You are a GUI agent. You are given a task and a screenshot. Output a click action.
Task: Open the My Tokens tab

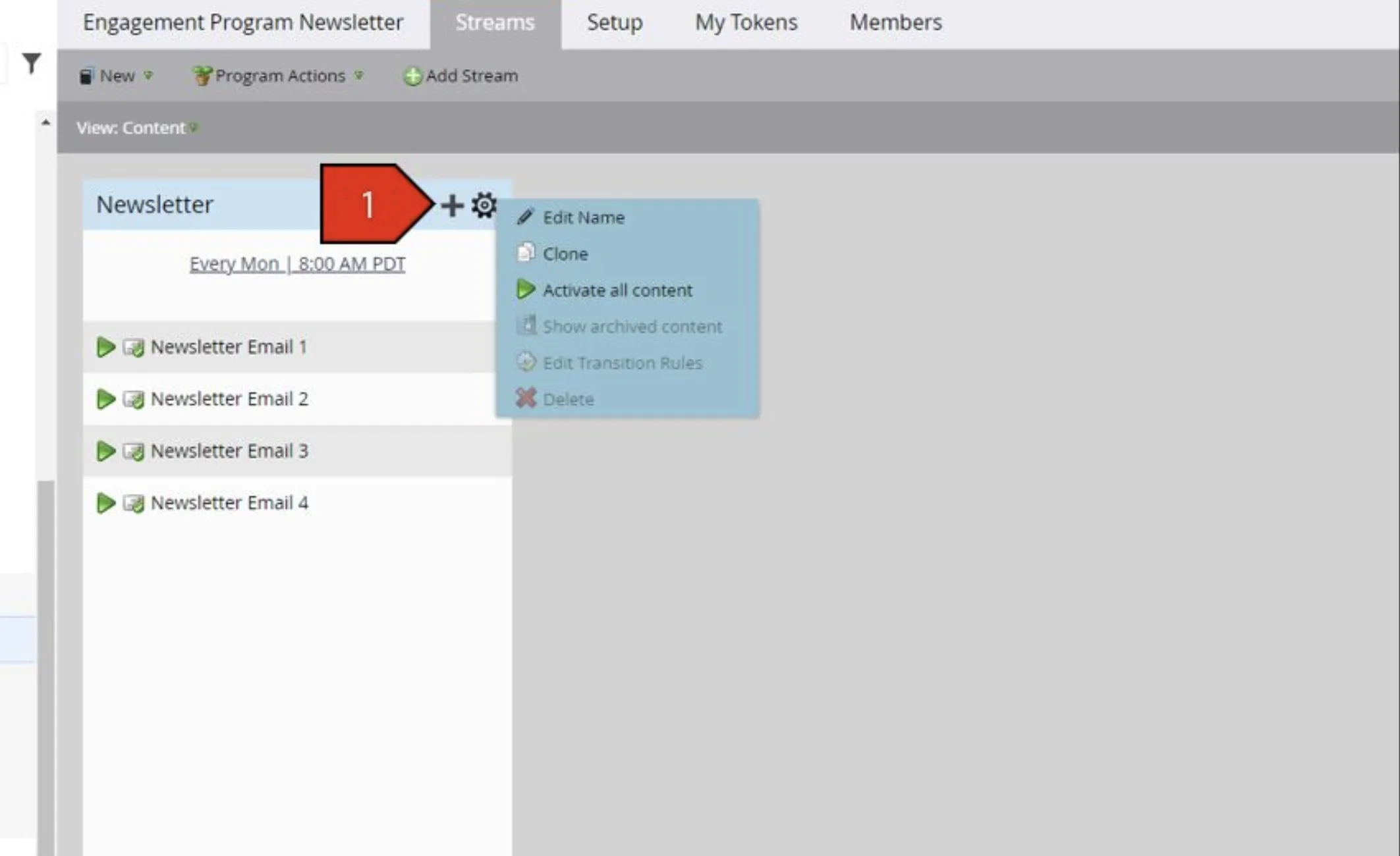(746, 23)
